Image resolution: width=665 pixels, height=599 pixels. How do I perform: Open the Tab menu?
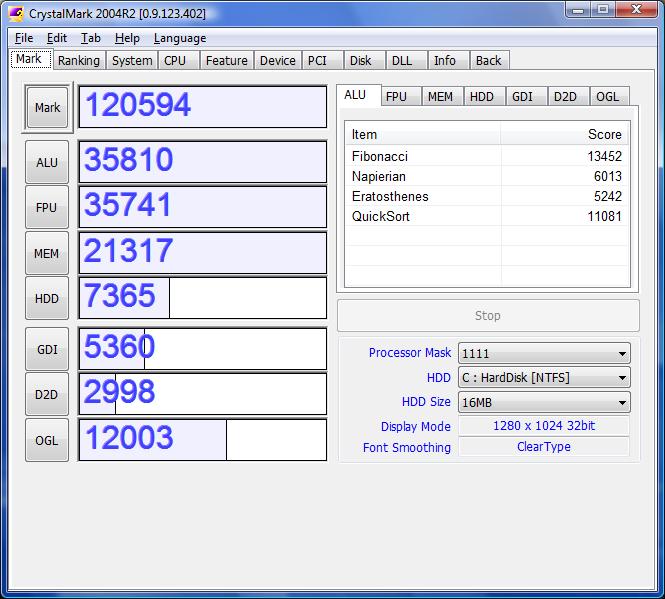point(91,38)
